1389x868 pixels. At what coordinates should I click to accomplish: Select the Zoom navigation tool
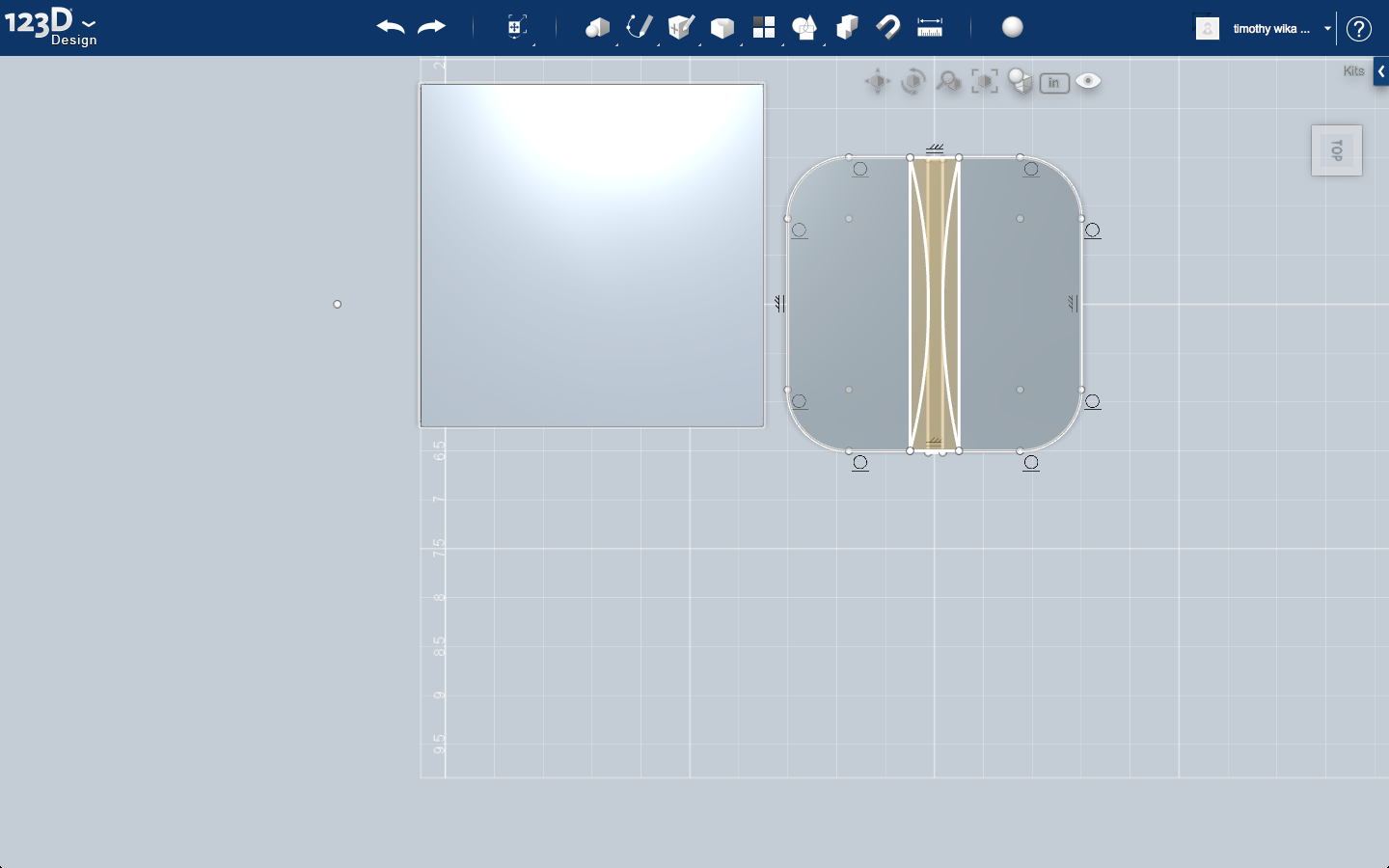pos(948,82)
